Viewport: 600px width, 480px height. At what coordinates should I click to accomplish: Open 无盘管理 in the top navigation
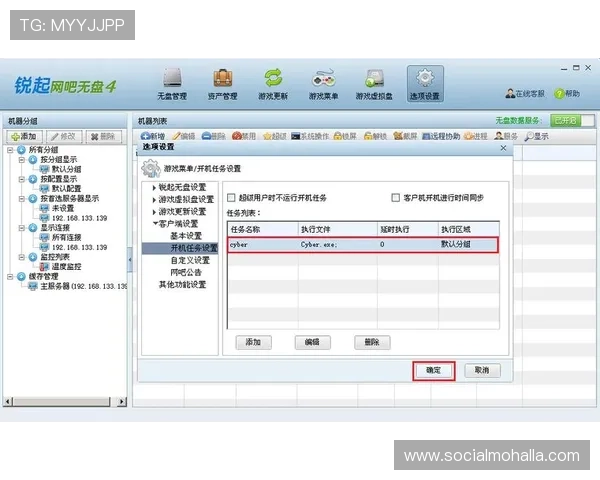172,84
